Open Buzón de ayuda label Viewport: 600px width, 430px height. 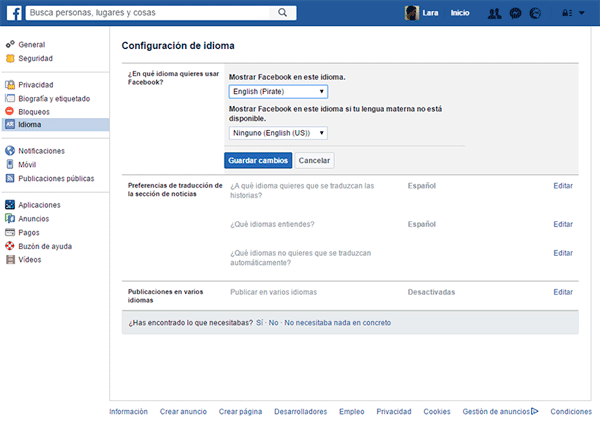[x=45, y=246]
